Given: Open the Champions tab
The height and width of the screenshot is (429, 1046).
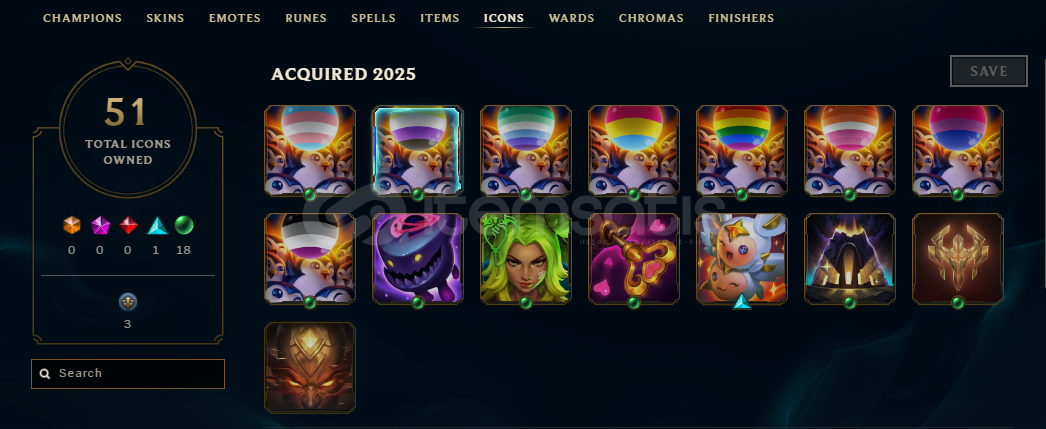Looking at the screenshot, I should tap(83, 18).
